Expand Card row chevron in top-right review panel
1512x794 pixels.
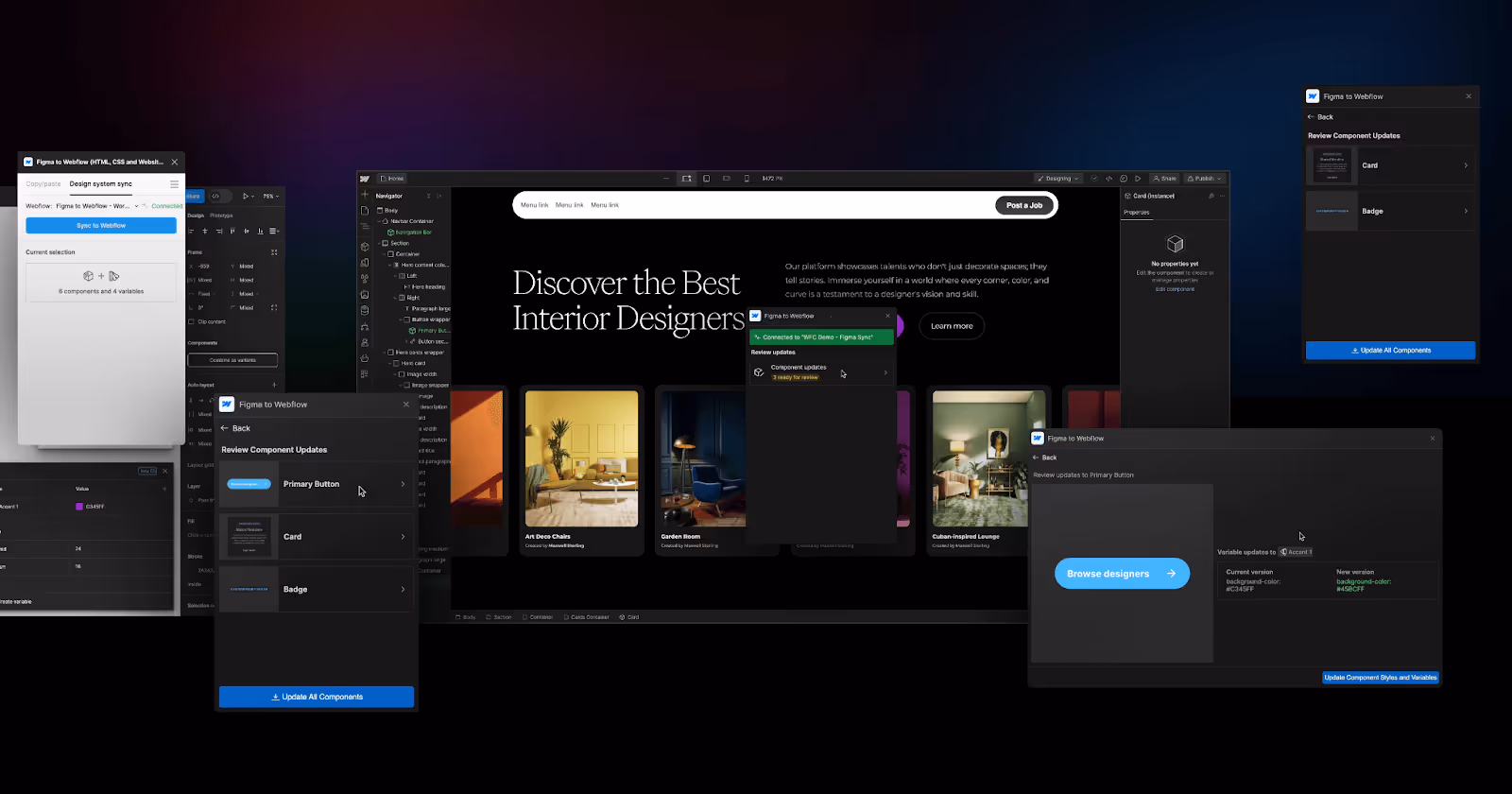tap(1466, 165)
